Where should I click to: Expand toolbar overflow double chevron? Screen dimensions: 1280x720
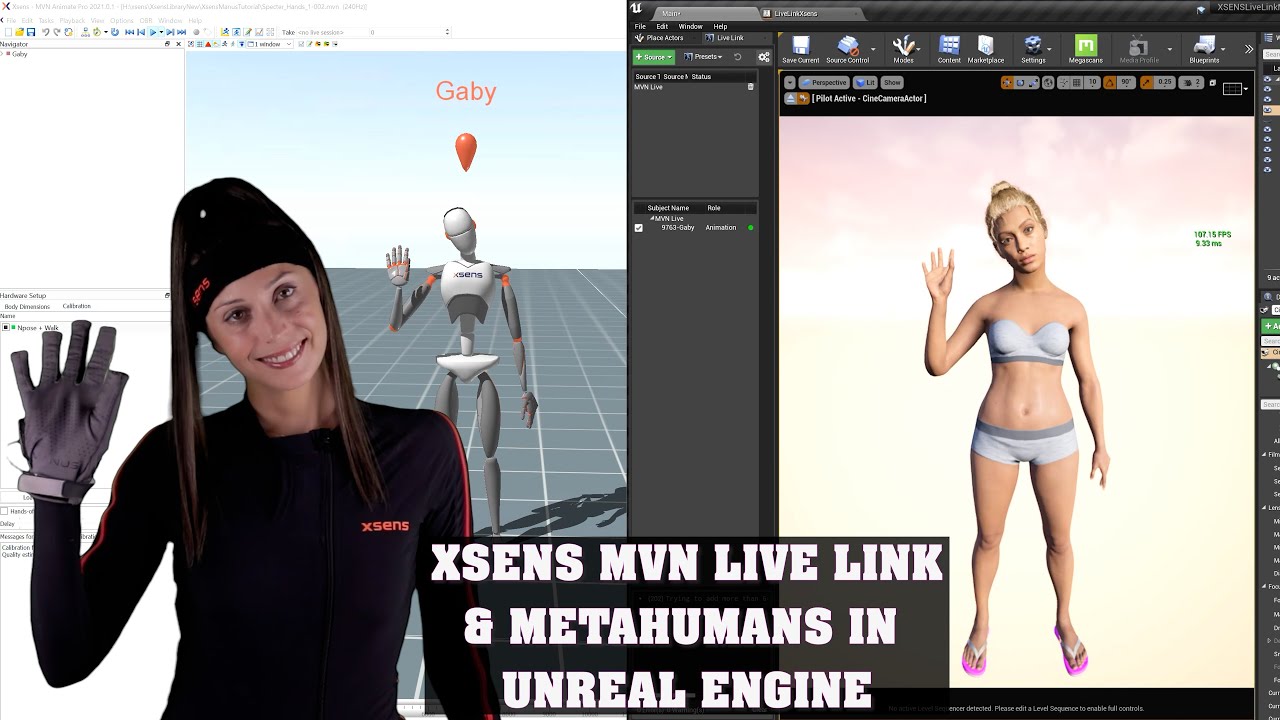point(1249,49)
